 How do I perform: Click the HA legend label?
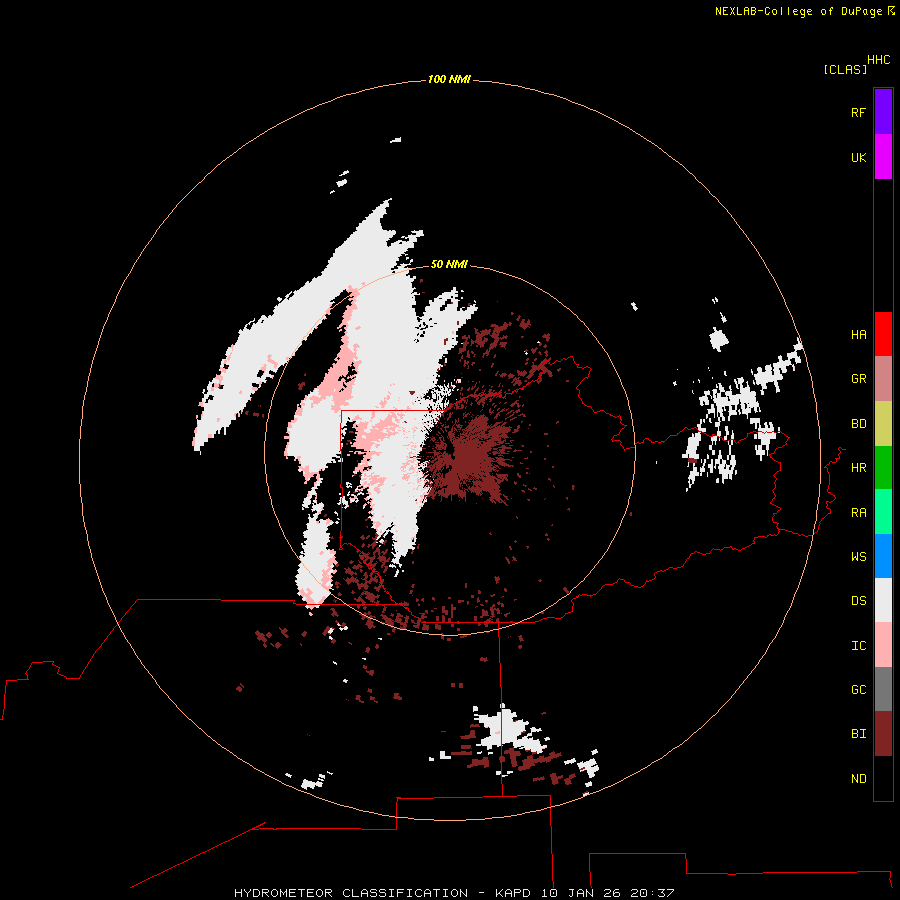(x=858, y=334)
